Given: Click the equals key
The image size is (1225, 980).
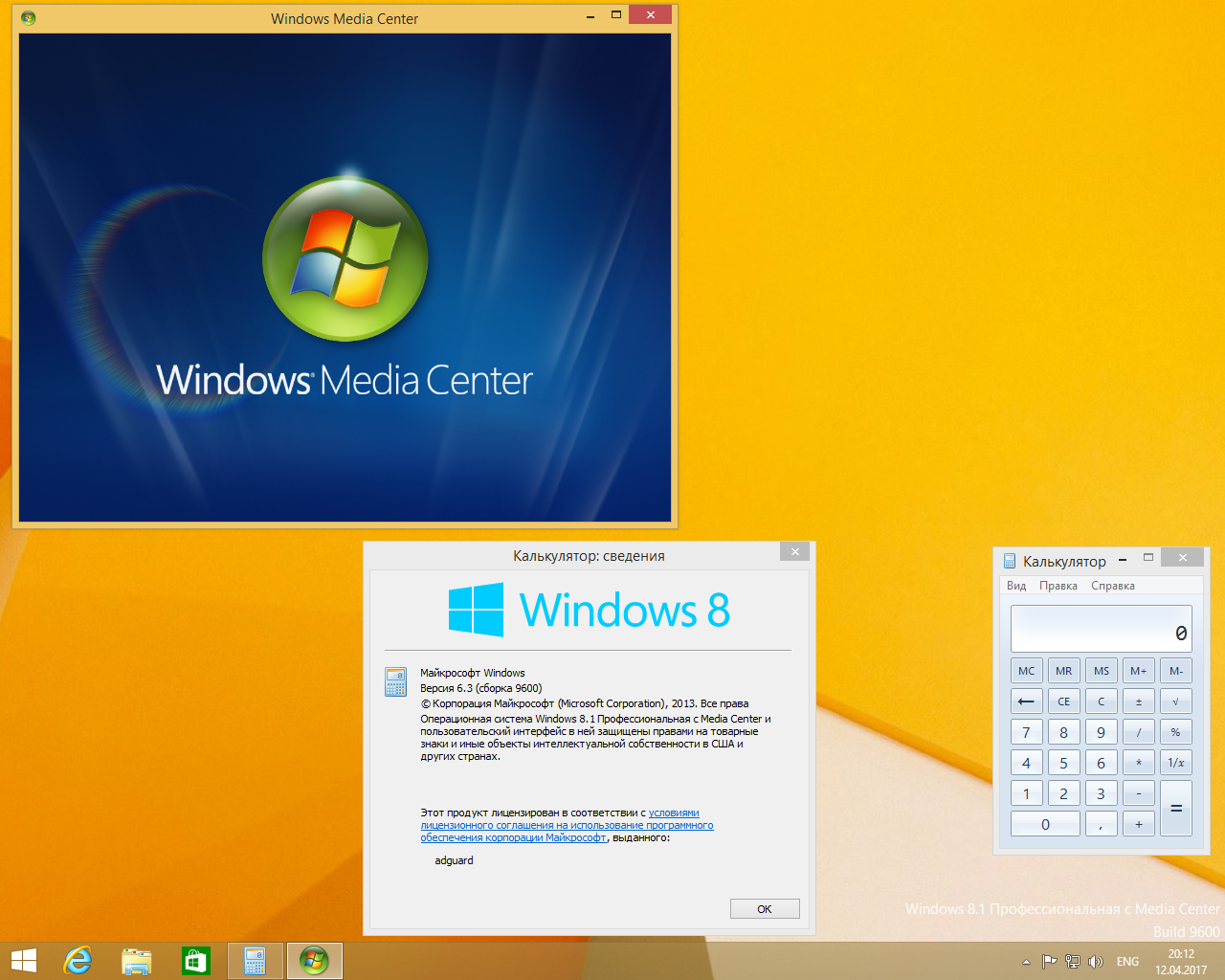Looking at the screenshot, I should pyautogui.click(x=1176, y=809).
